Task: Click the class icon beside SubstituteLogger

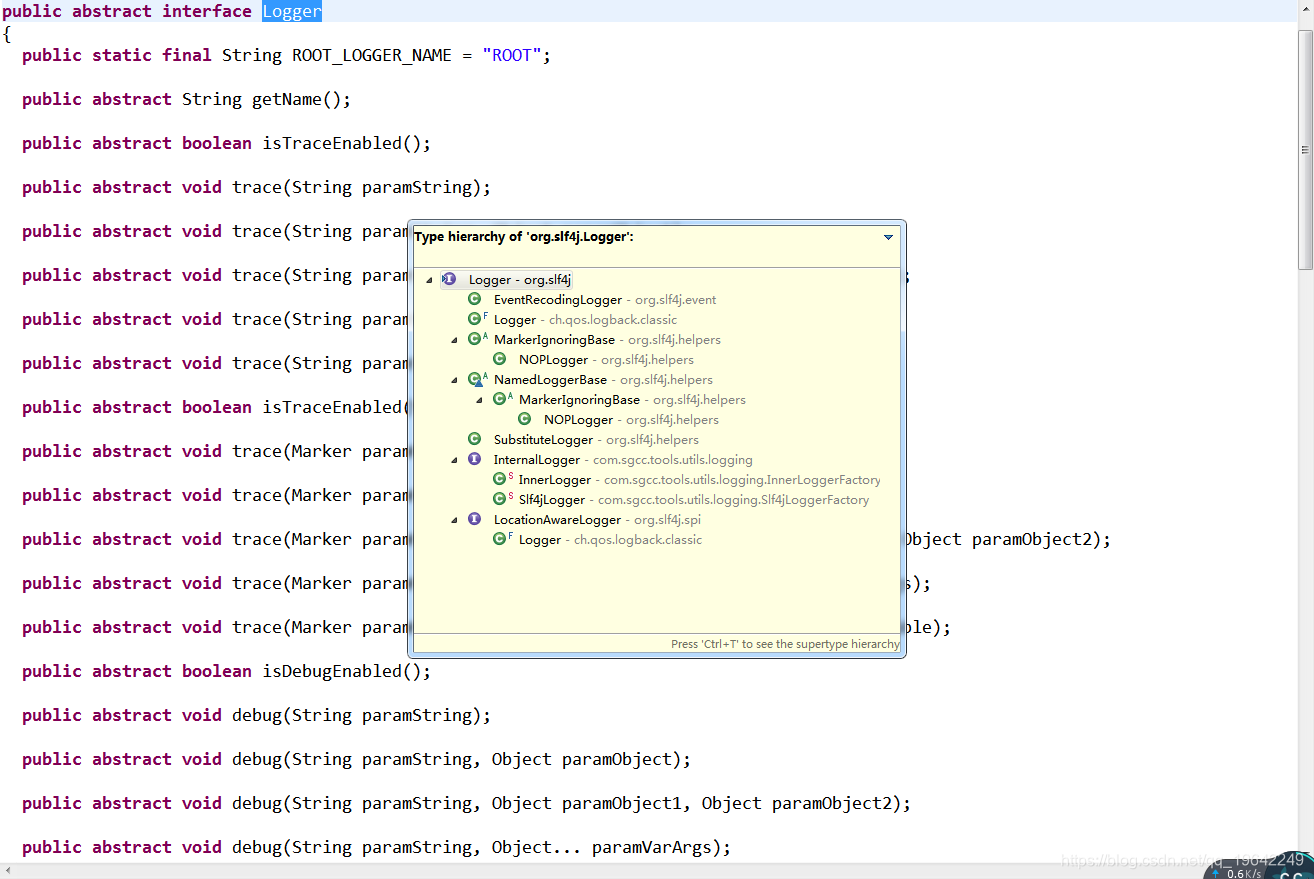Action: coord(474,439)
